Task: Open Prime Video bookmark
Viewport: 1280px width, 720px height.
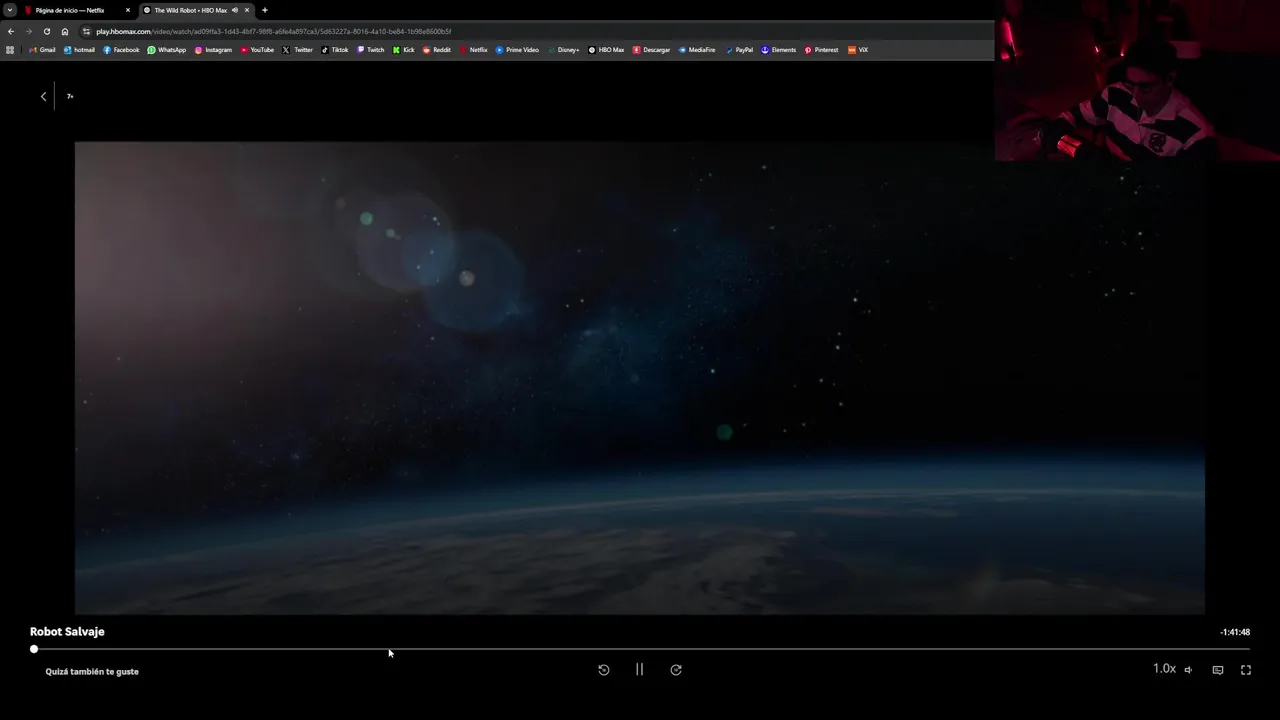Action: [x=517, y=50]
